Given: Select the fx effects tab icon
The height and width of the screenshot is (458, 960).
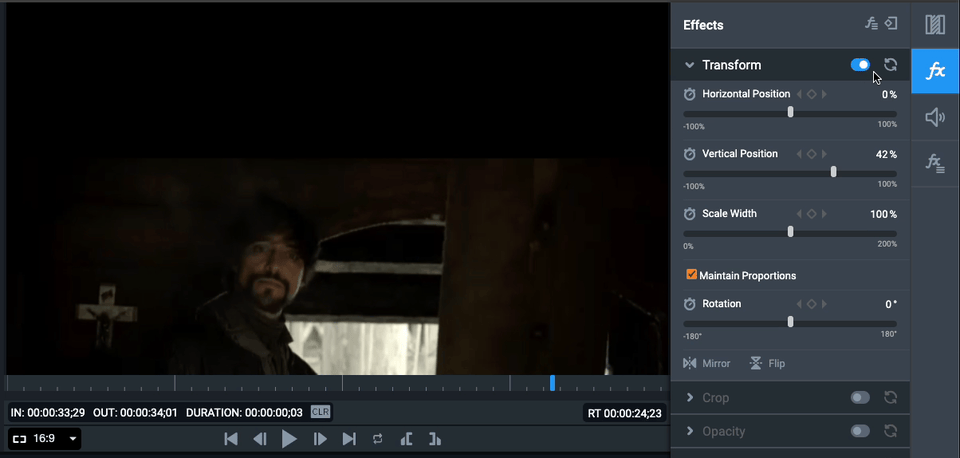Looking at the screenshot, I should [935, 71].
